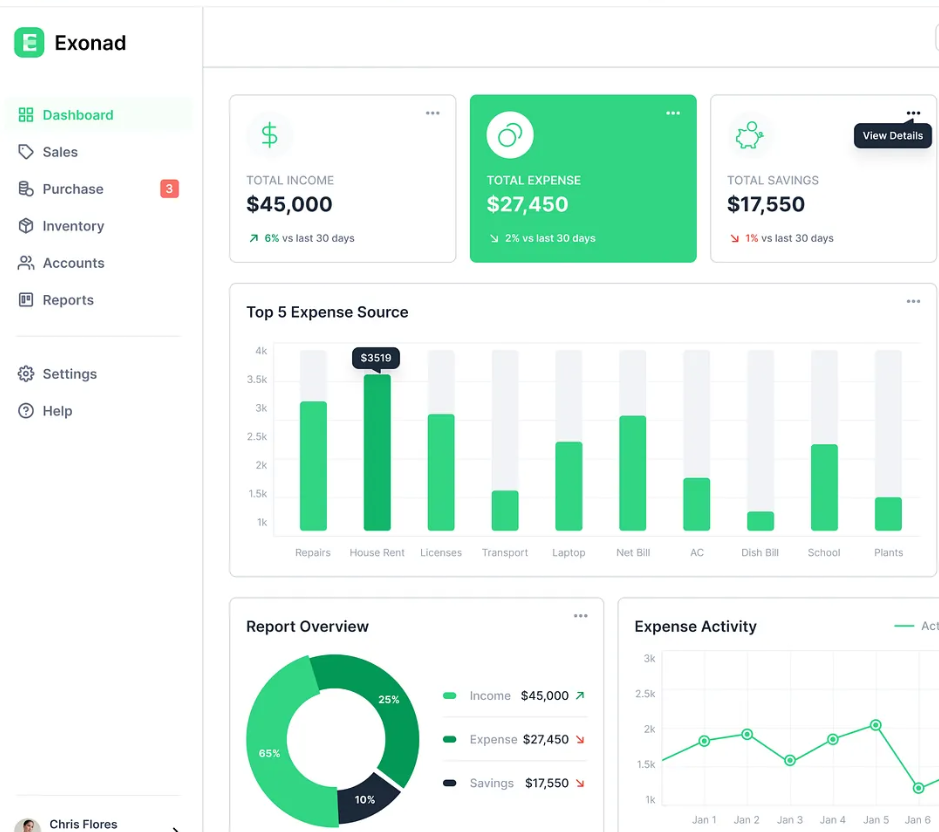Click the dollar icon on Total Income card
The image size is (939, 832).
coord(269,134)
